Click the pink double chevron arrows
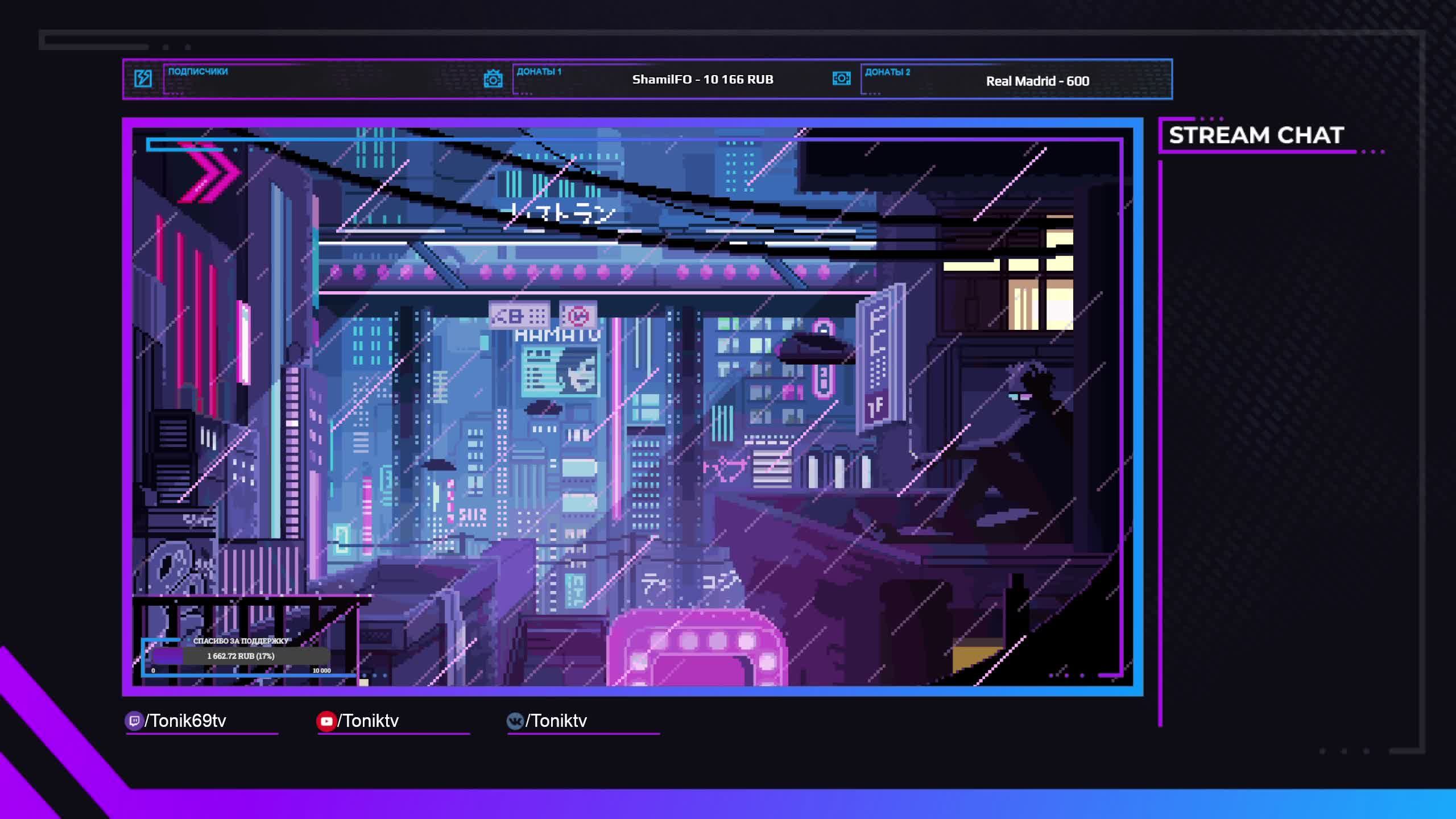The image size is (1456, 819). [x=210, y=172]
